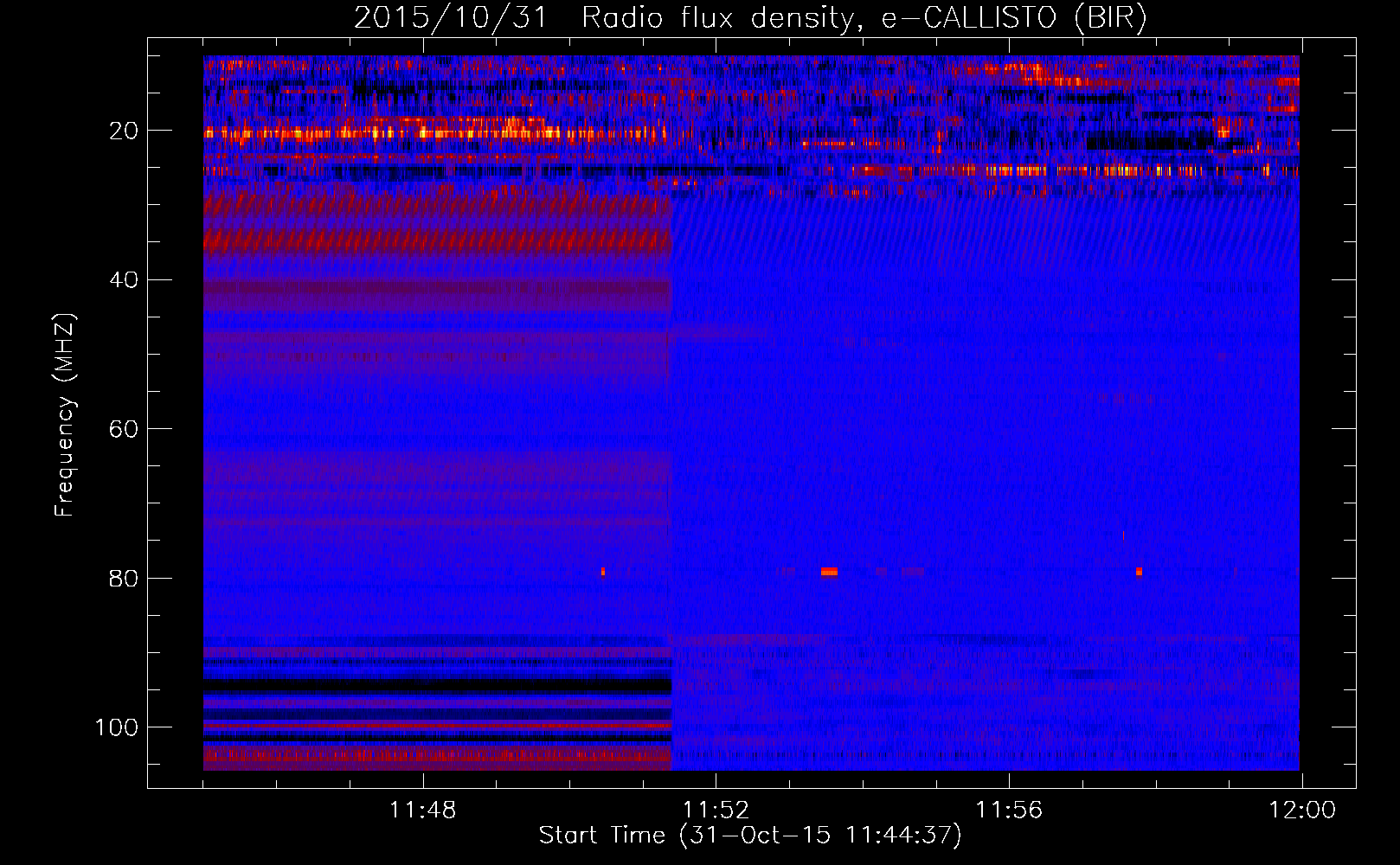Click the 40 MHz frequency tick label

coord(125,280)
